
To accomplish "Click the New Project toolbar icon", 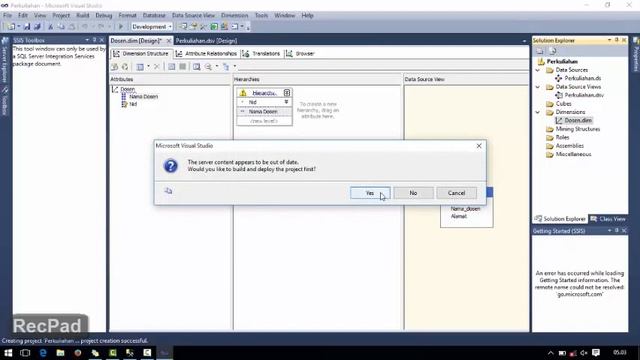I will 11,27.
